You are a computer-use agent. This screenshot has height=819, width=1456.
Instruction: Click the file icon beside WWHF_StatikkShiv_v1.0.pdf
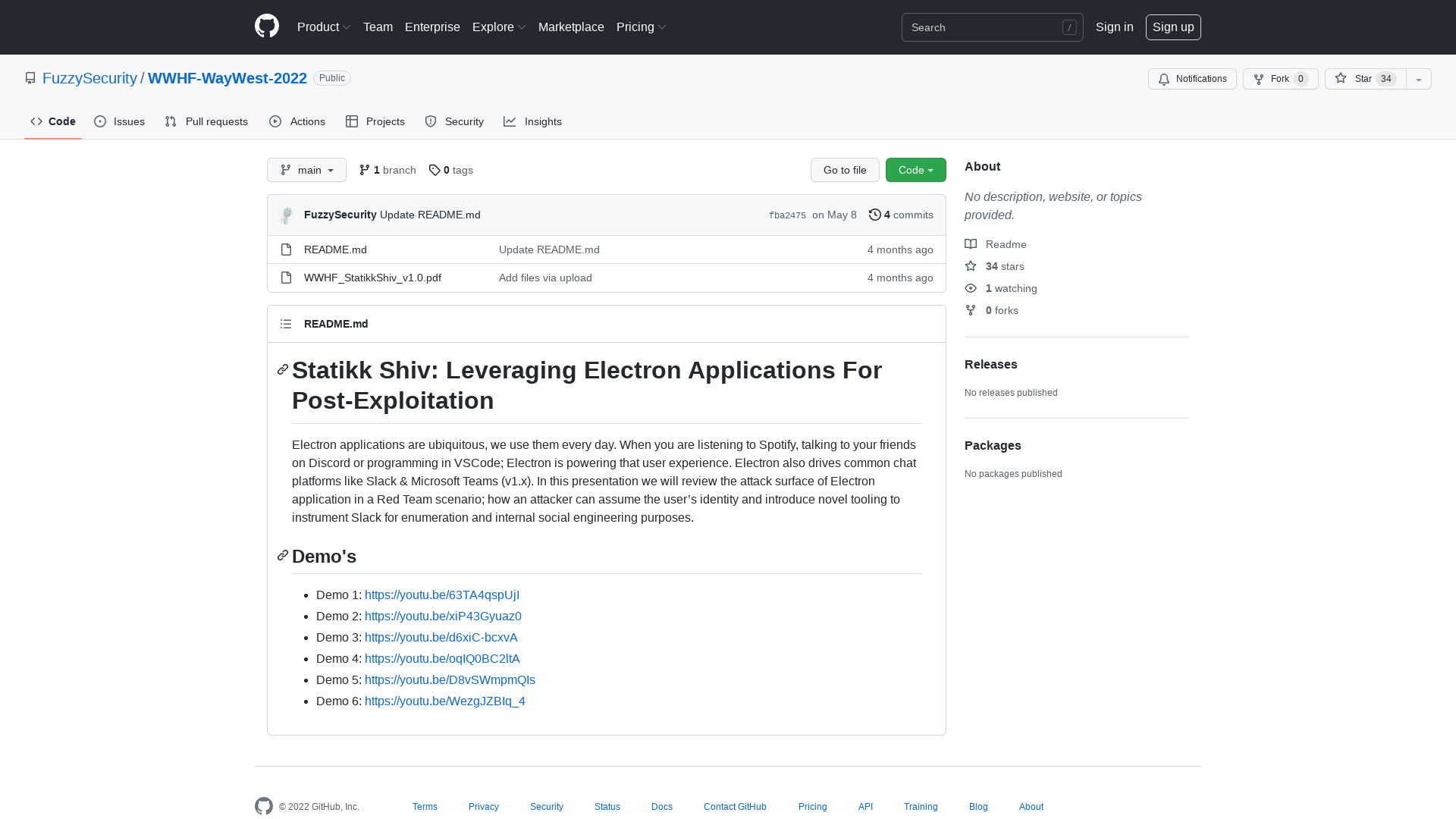[286, 278]
